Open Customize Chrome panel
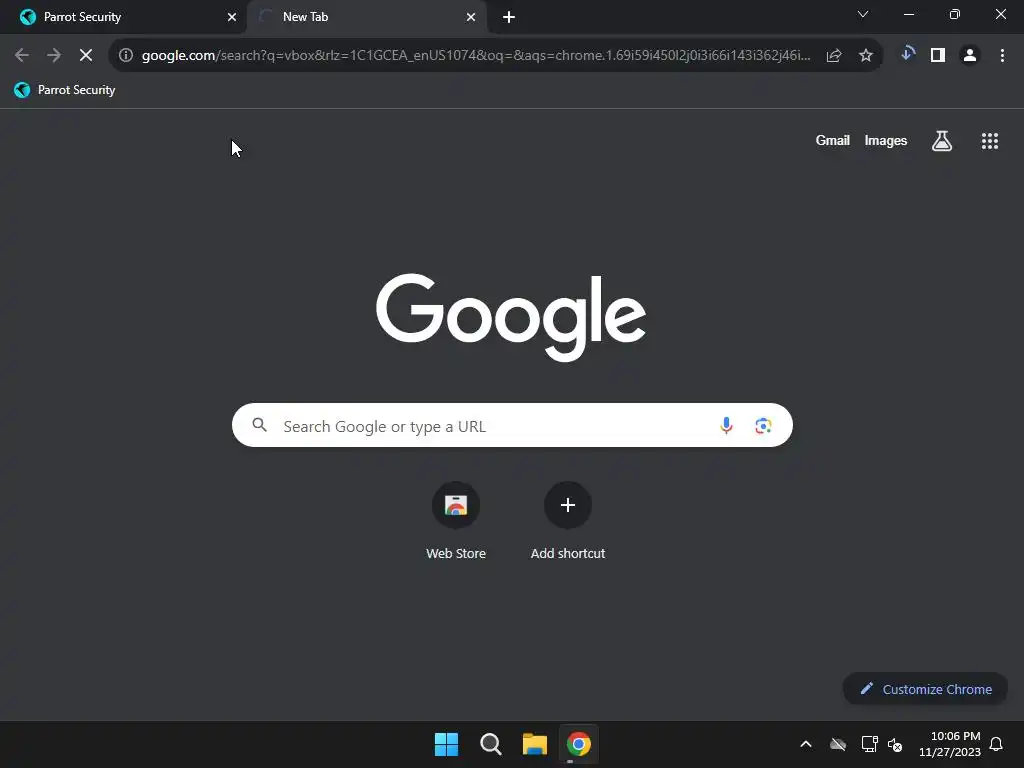 pyautogui.click(x=925, y=689)
